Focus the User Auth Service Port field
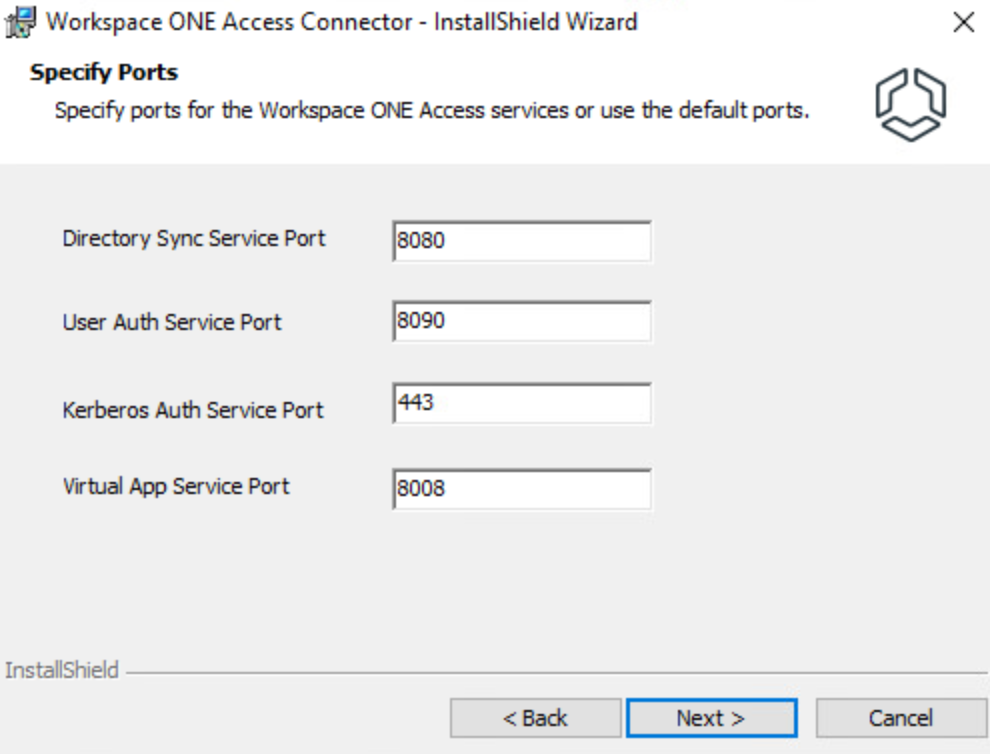 (522, 322)
